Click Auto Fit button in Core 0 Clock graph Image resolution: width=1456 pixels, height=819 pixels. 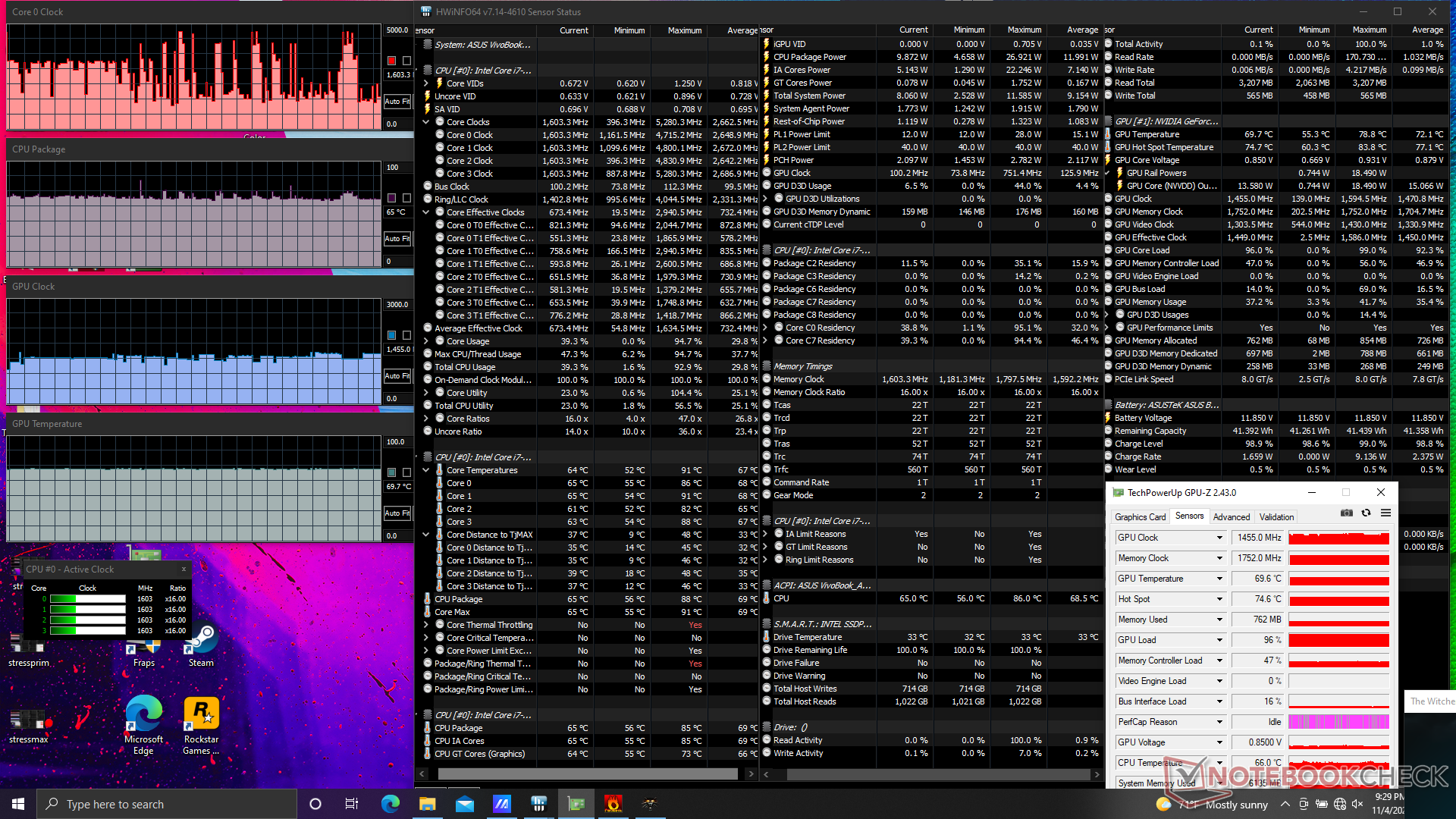tap(397, 101)
